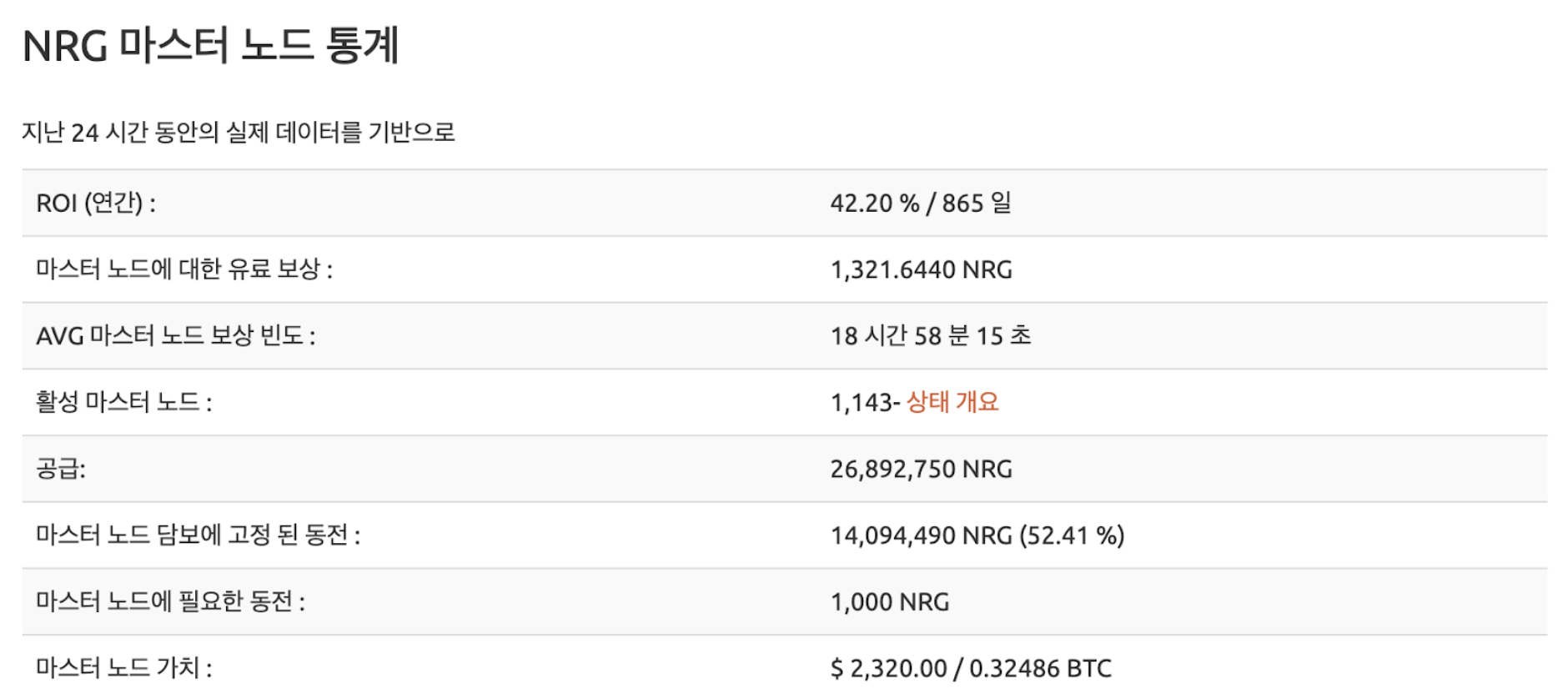Click the 1,321.6440 NRG reward value
Image resolution: width=1568 pixels, height=694 pixels.
921,269
